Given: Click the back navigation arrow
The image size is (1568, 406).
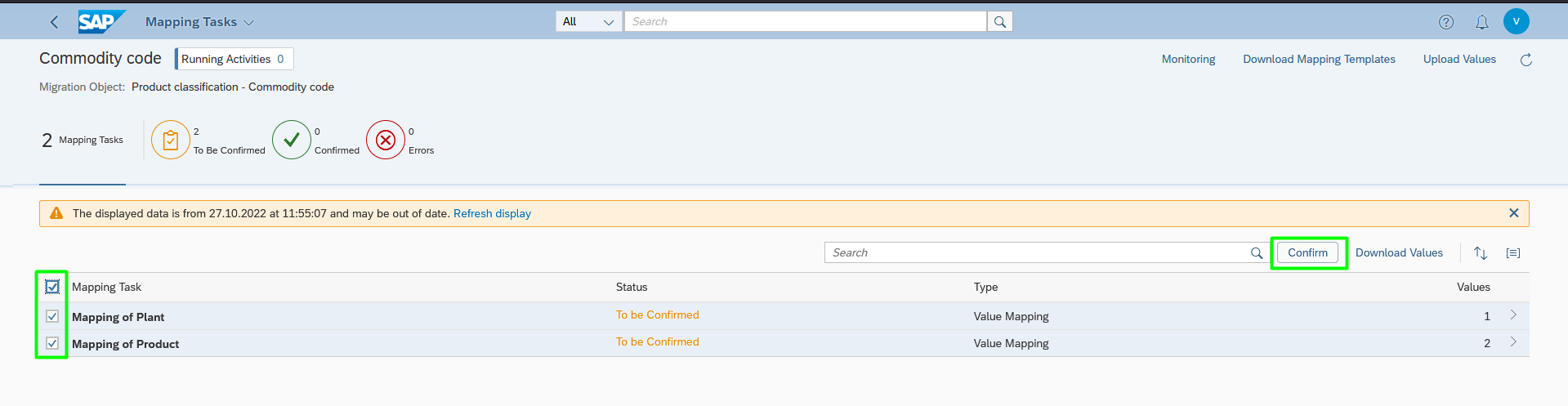Looking at the screenshot, I should coord(54,22).
